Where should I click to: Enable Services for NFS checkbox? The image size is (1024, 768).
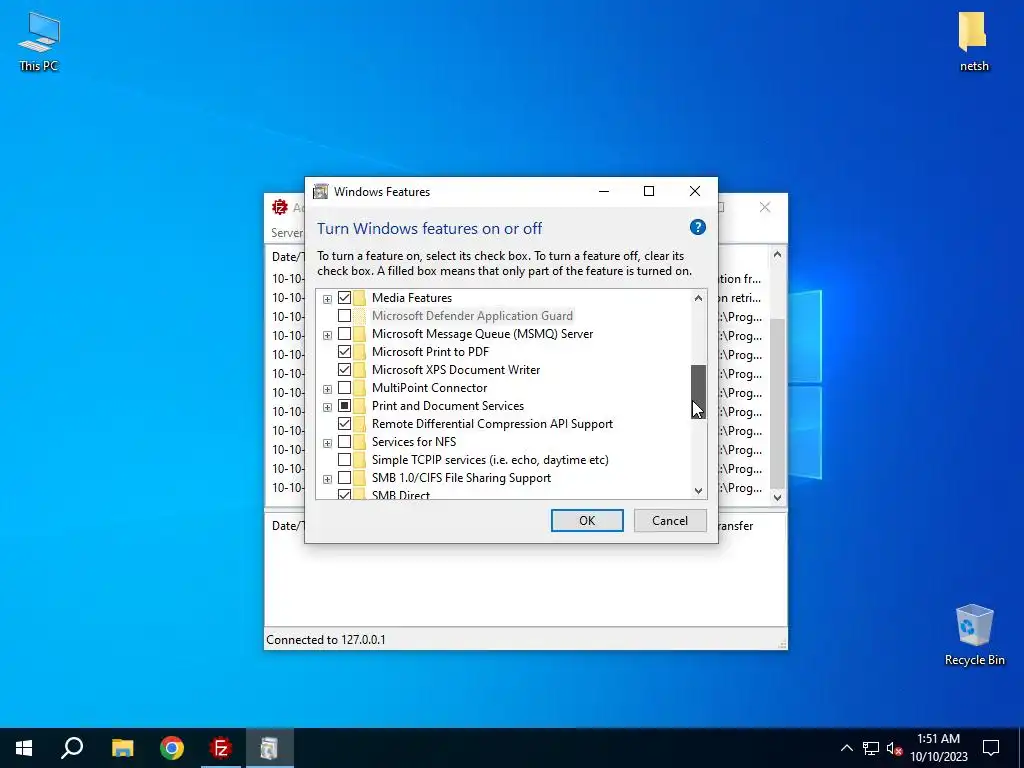[x=344, y=442]
